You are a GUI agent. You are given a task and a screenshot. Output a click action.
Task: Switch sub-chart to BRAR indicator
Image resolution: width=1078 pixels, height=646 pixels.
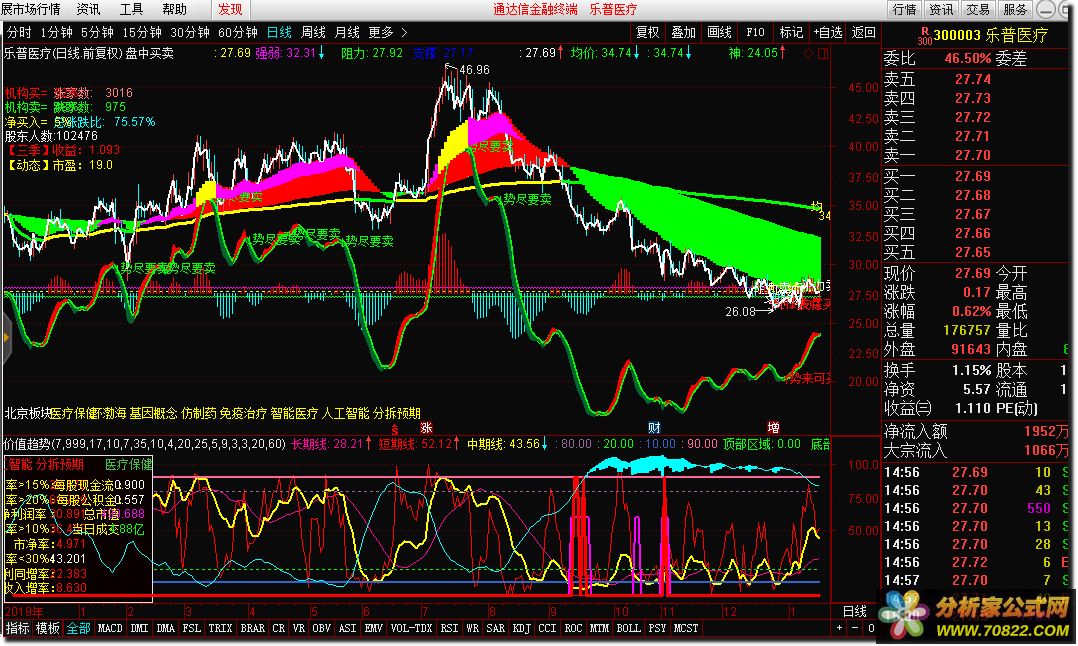252,627
